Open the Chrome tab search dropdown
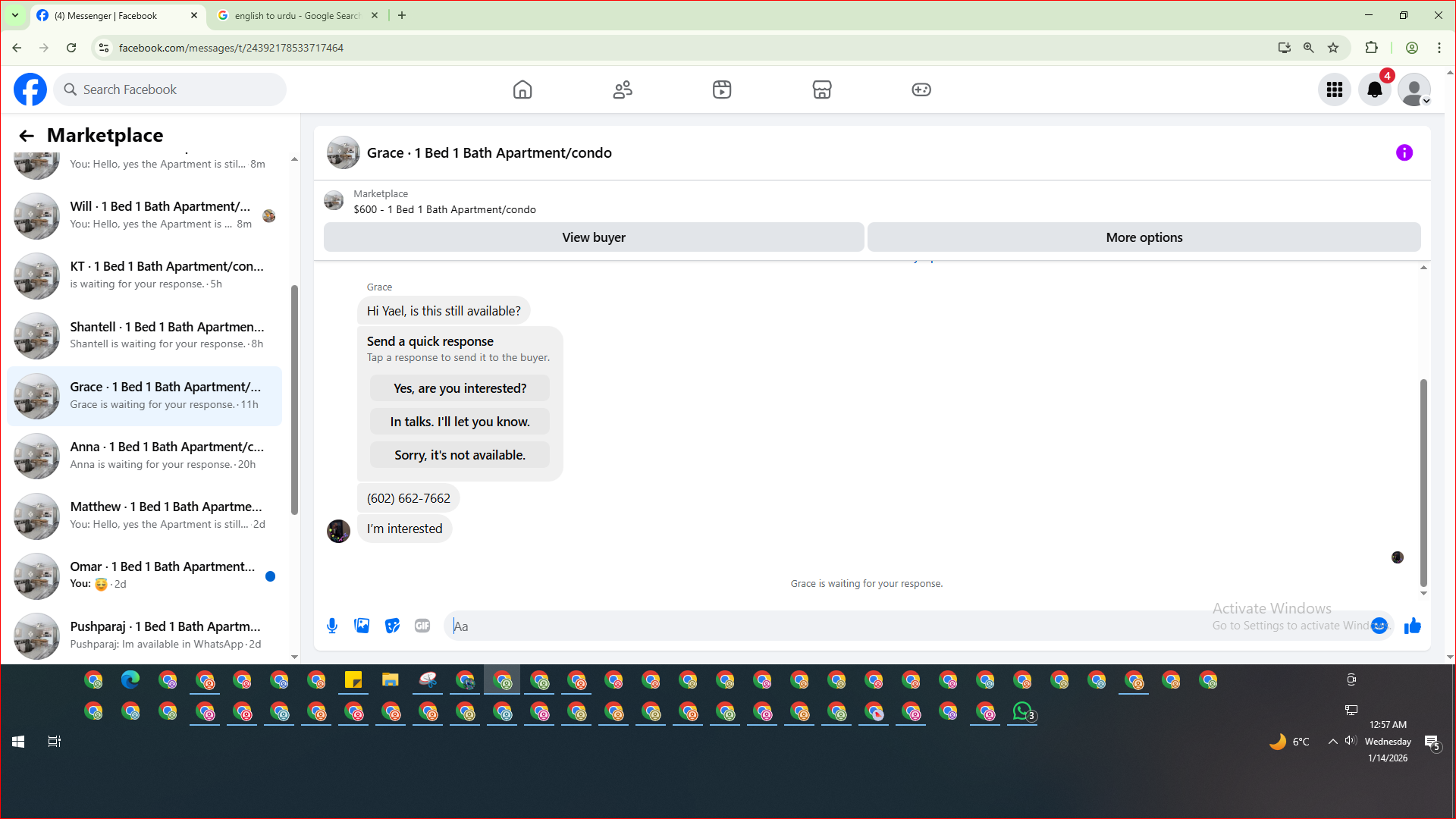Image resolution: width=1456 pixels, height=819 pixels. point(14,15)
